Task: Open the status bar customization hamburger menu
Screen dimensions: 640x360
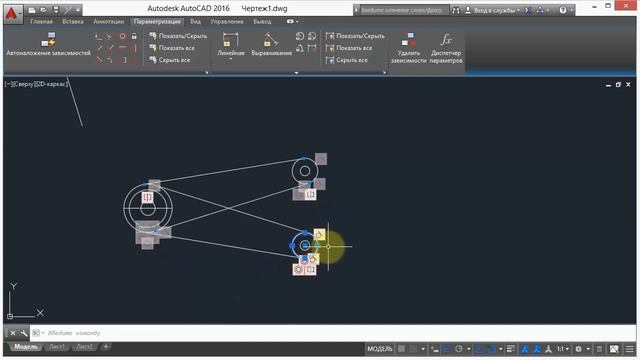Action: click(630, 349)
